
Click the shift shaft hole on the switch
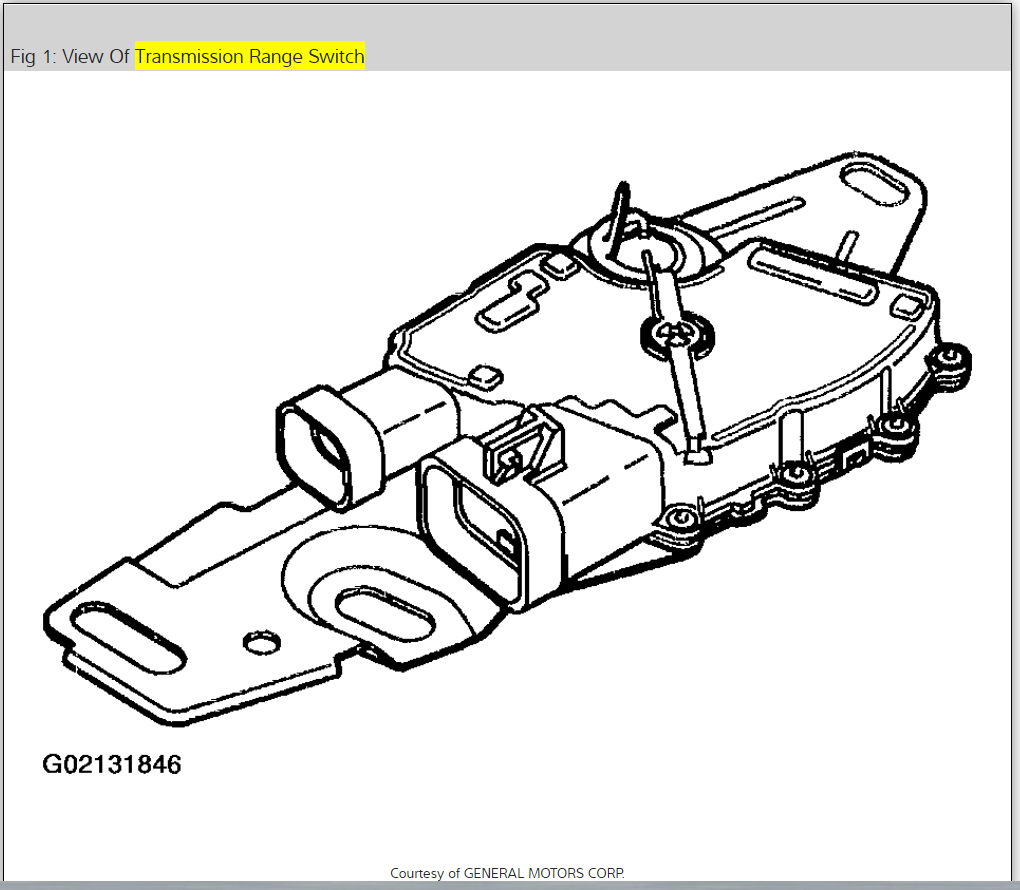pyautogui.click(x=660, y=250)
